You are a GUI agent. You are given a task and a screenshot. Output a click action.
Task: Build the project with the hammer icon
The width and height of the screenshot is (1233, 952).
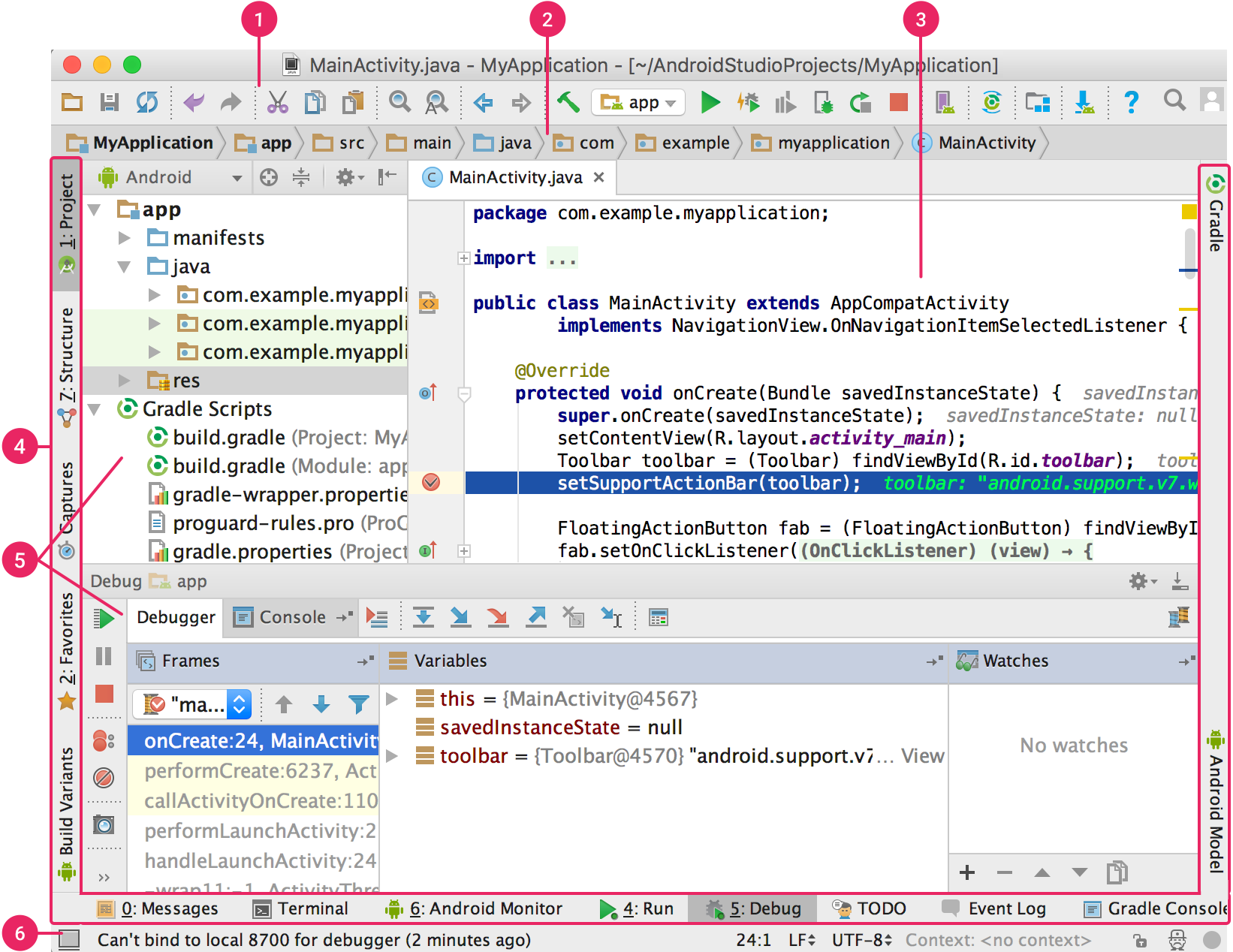pyautogui.click(x=568, y=102)
